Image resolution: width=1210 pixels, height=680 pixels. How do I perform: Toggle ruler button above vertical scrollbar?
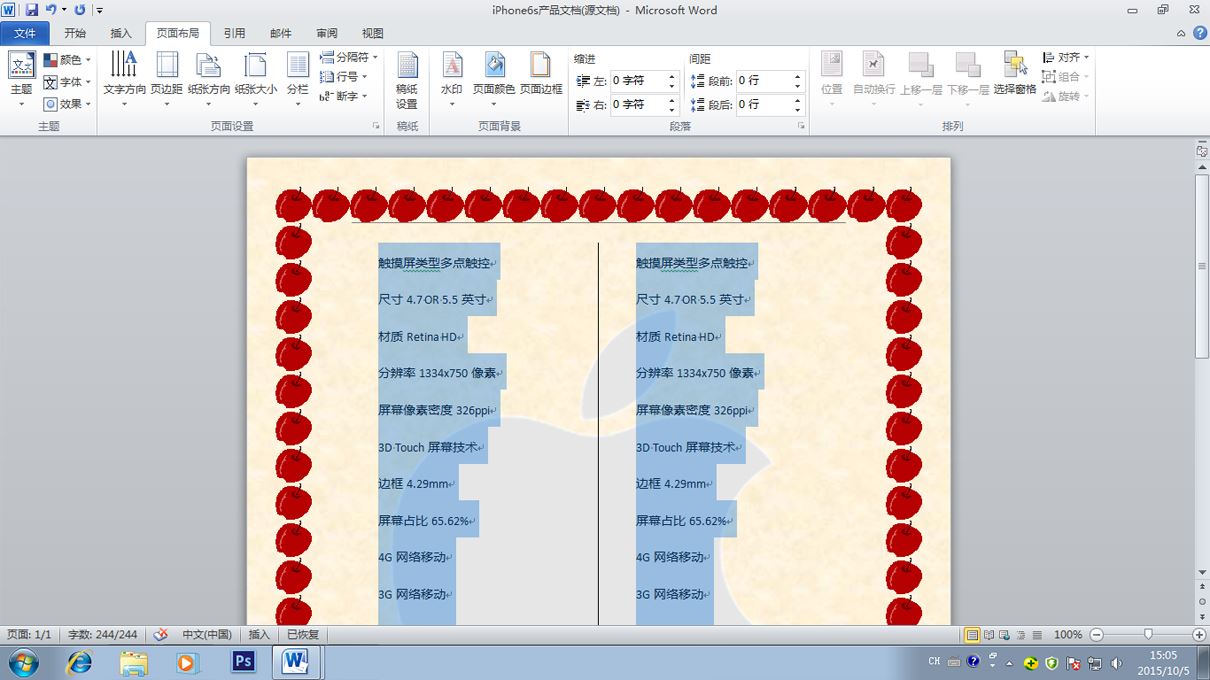point(1202,150)
